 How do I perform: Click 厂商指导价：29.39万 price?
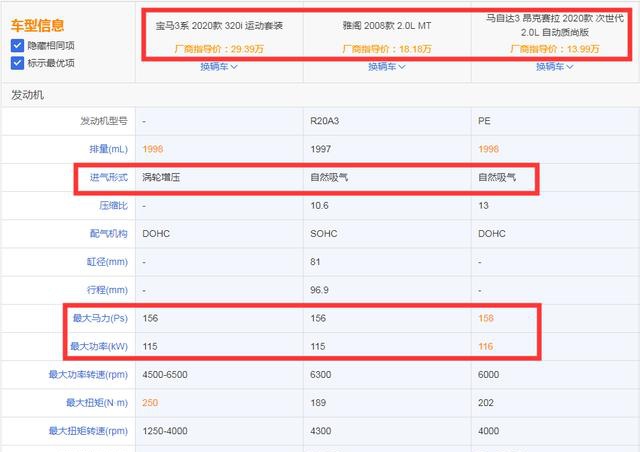click(219, 49)
